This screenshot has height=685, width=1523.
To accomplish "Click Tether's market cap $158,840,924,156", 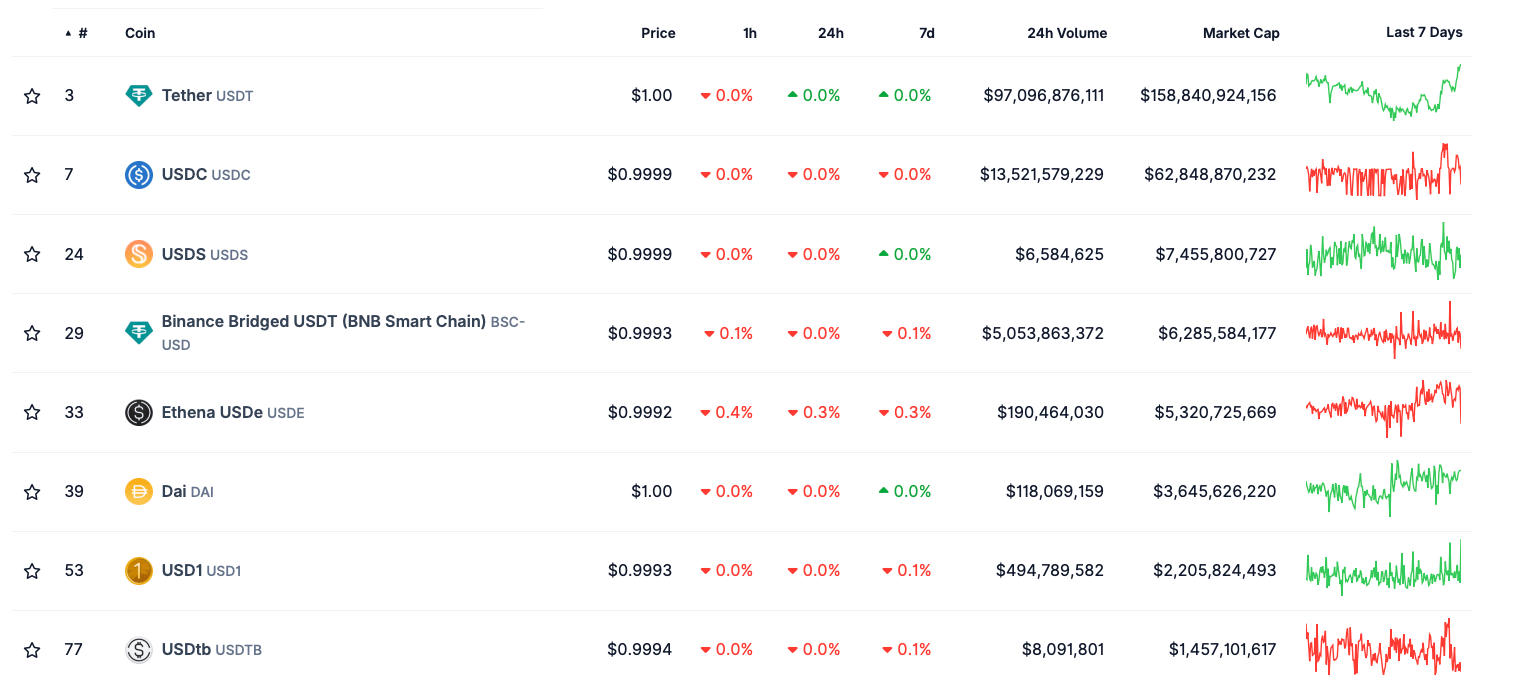I will click(x=1208, y=96).
